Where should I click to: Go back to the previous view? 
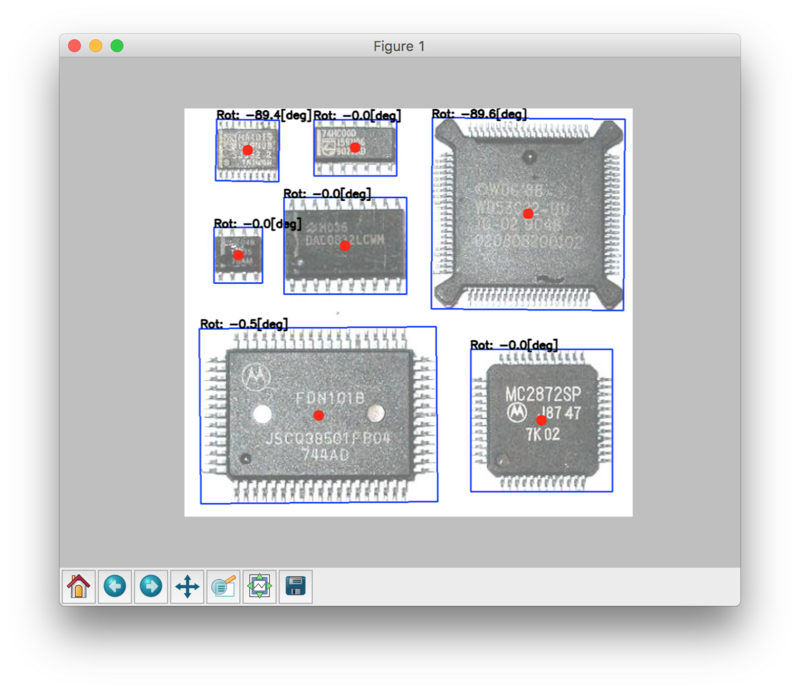[x=115, y=586]
